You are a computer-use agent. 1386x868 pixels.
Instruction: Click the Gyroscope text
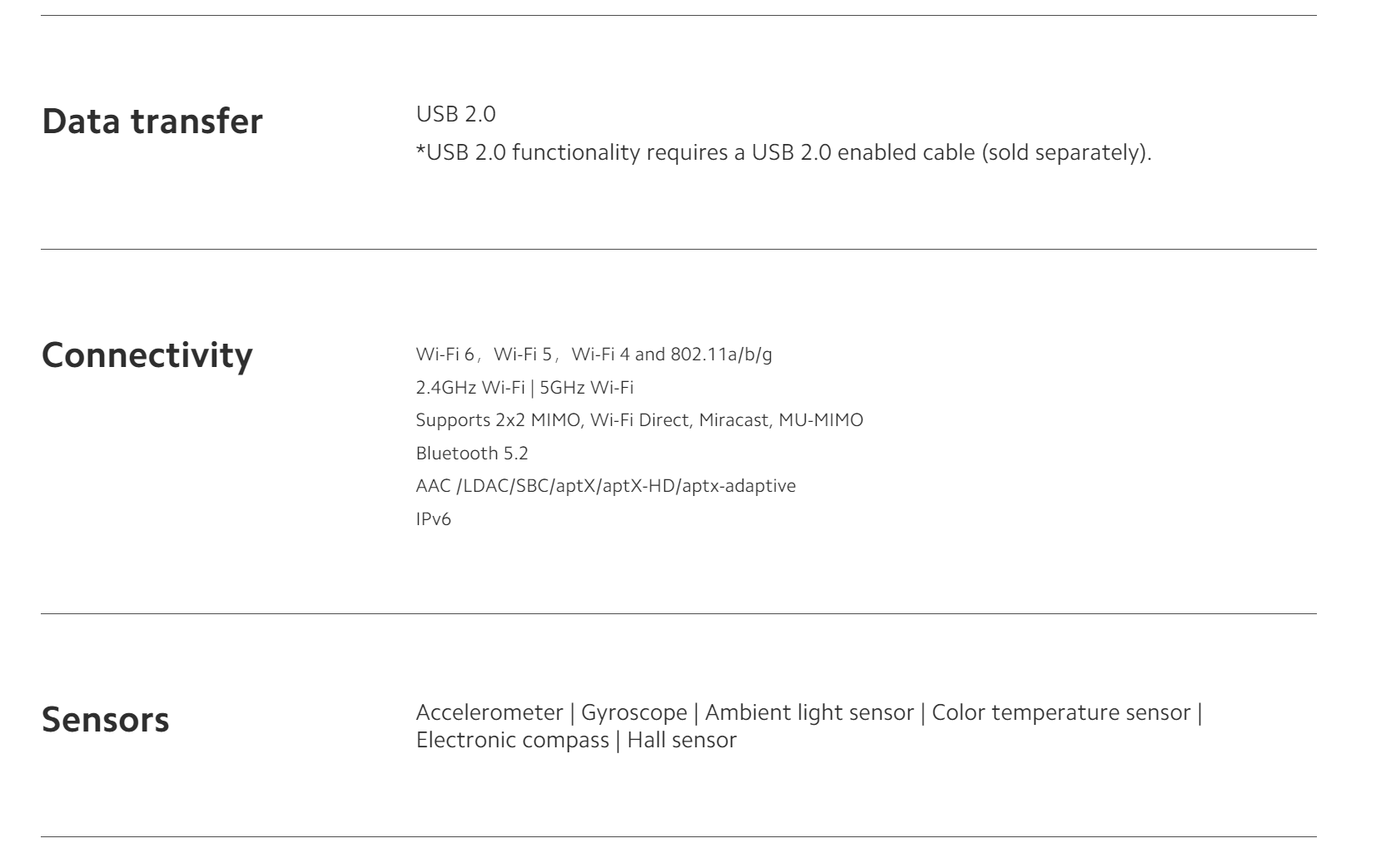click(x=634, y=713)
